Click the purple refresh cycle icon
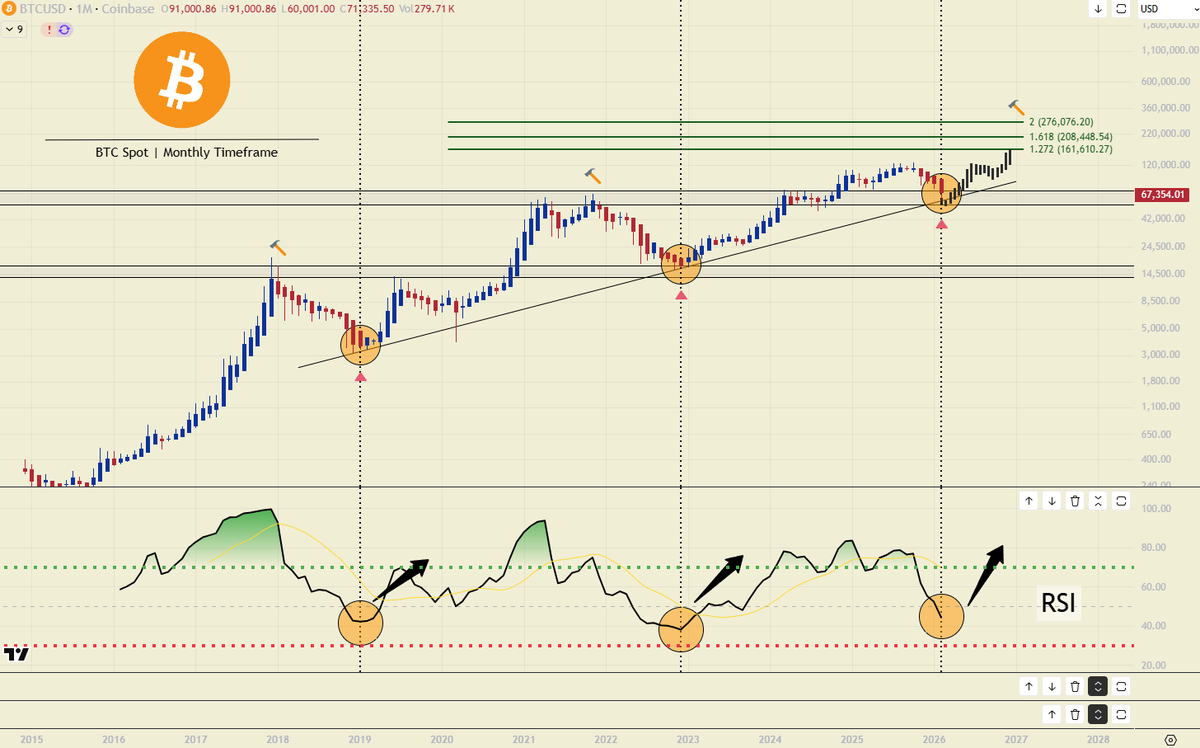Viewport: 1200px width, 748px height. pyautogui.click(x=64, y=29)
